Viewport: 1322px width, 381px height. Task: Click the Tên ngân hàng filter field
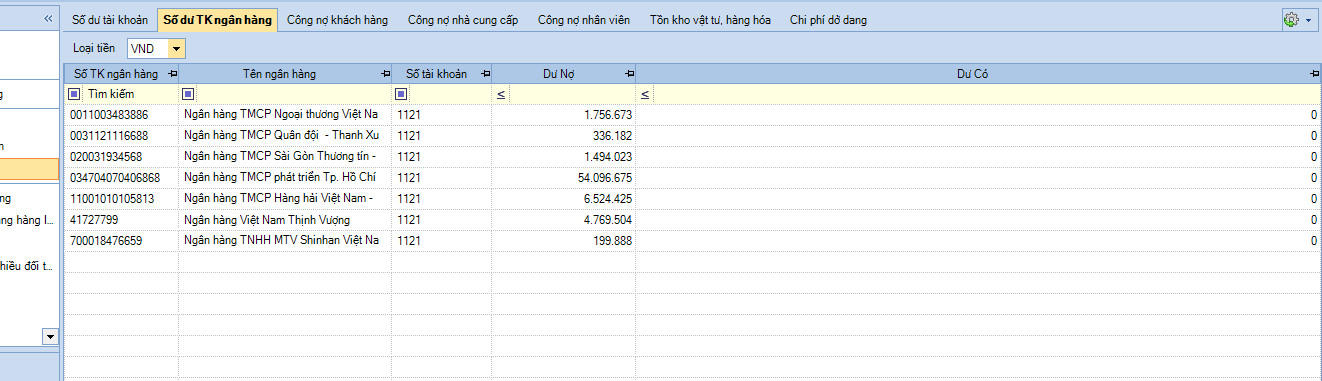(x=293, y=94)
